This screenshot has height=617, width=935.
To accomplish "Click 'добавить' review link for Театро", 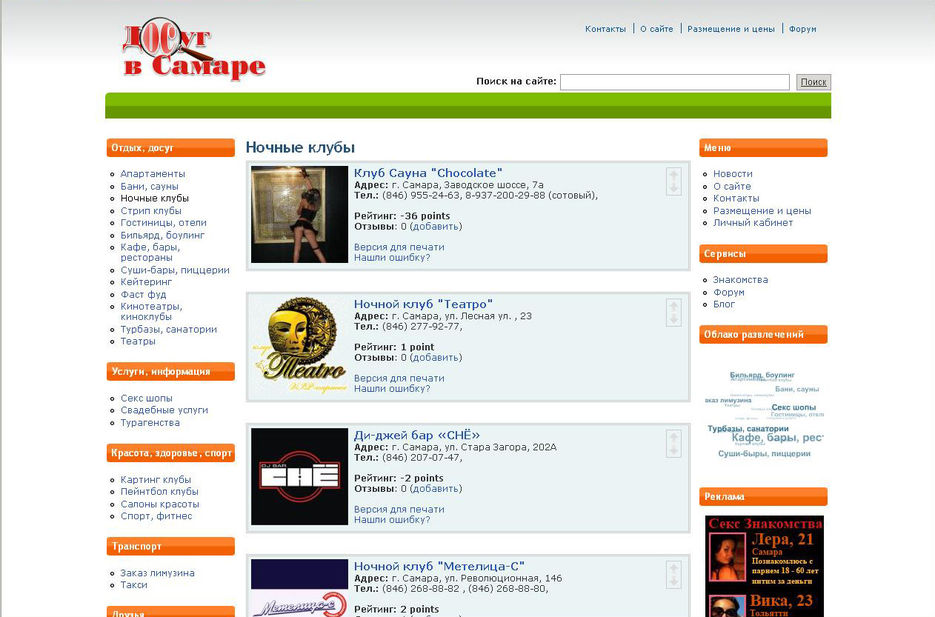I will pyautogui.click(x=435, y=358).
